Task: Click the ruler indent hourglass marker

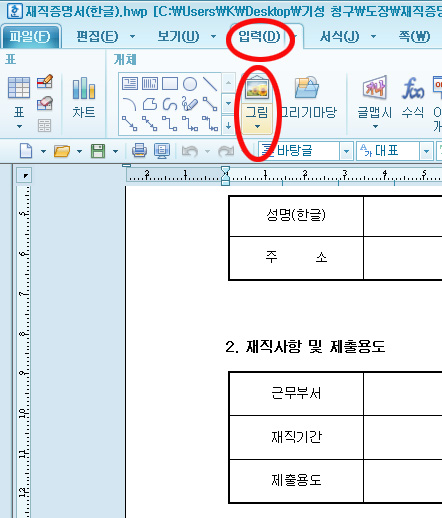Action: 226,175
